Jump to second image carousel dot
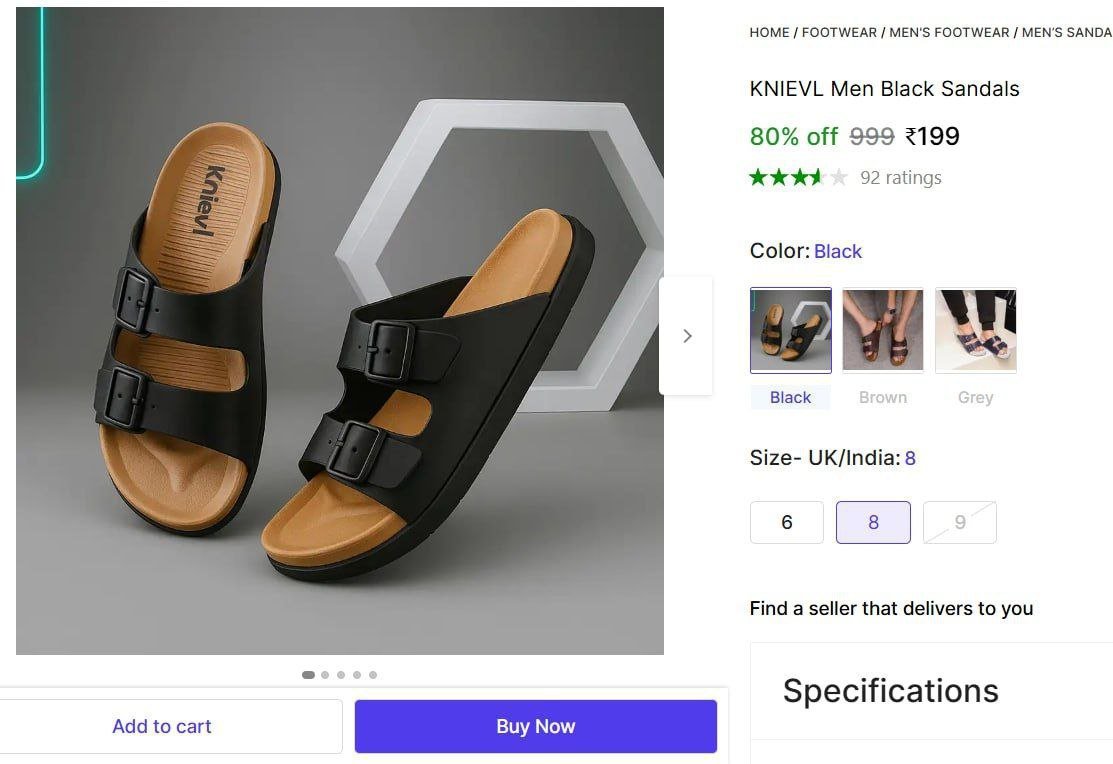This screenshot has height=764, width=1113. coord(325,675)
